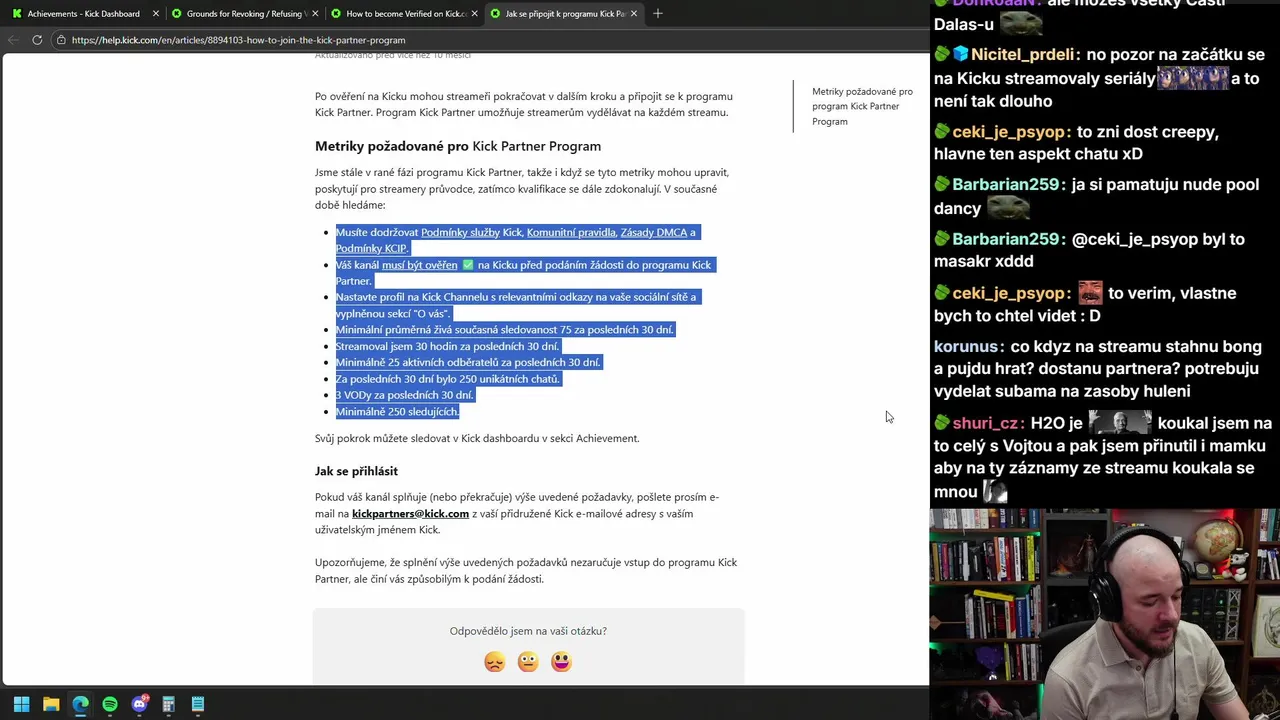This screenshot has width=1280, height=720.
Task: Click Microsoft Edge taskbar icon
Action: point(80,704)
